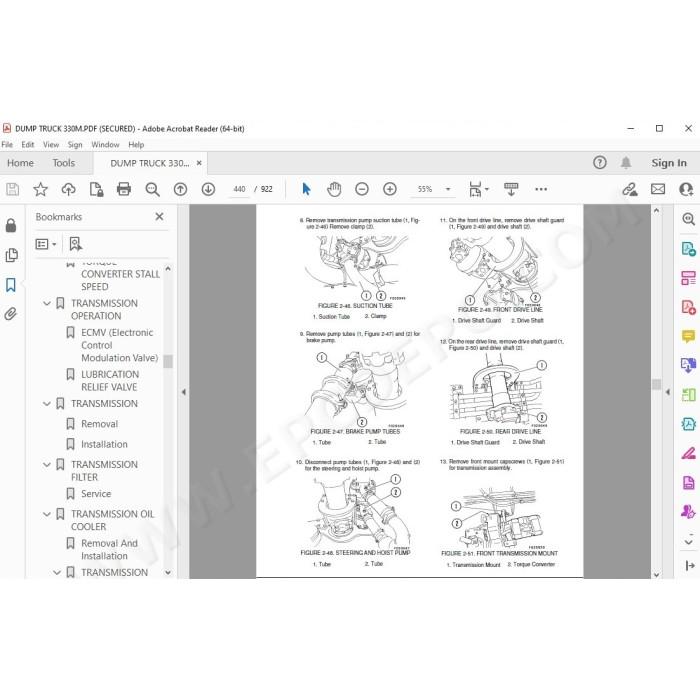Screen dimensions: 700x700
Task: Click share with others person icon
Action: (x=686, y=189)
